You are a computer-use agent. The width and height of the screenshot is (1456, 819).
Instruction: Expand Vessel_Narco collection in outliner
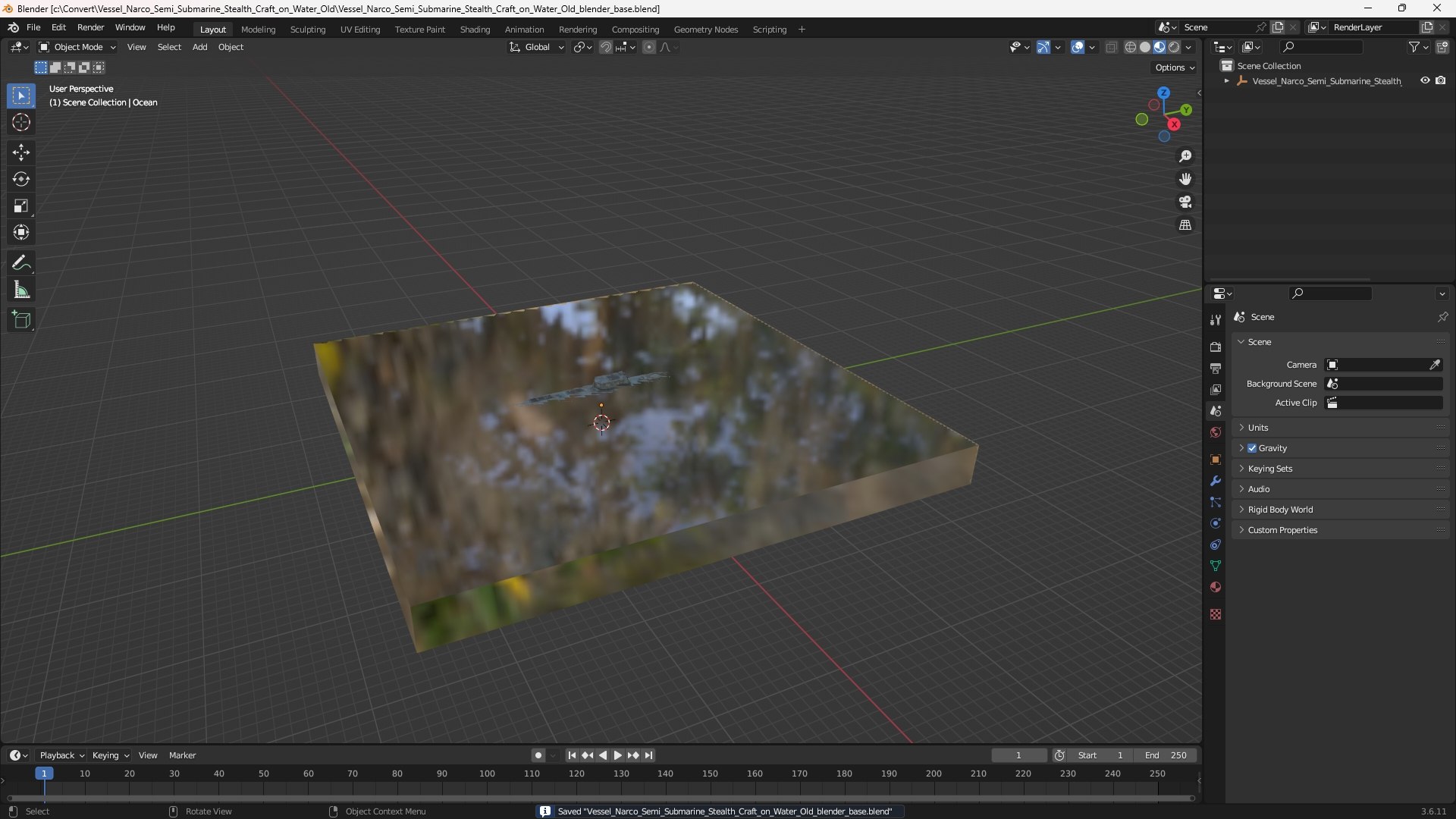pos(1227,81)
